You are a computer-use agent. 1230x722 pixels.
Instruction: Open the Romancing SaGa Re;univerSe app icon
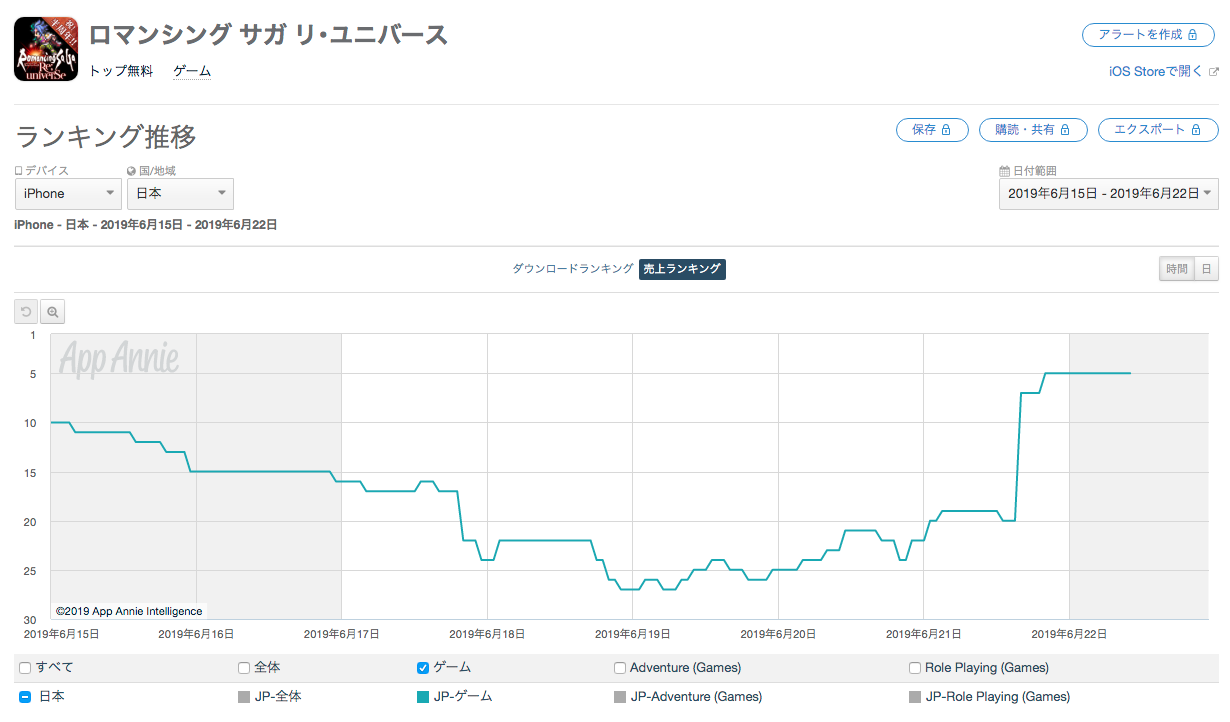point(46,49)
